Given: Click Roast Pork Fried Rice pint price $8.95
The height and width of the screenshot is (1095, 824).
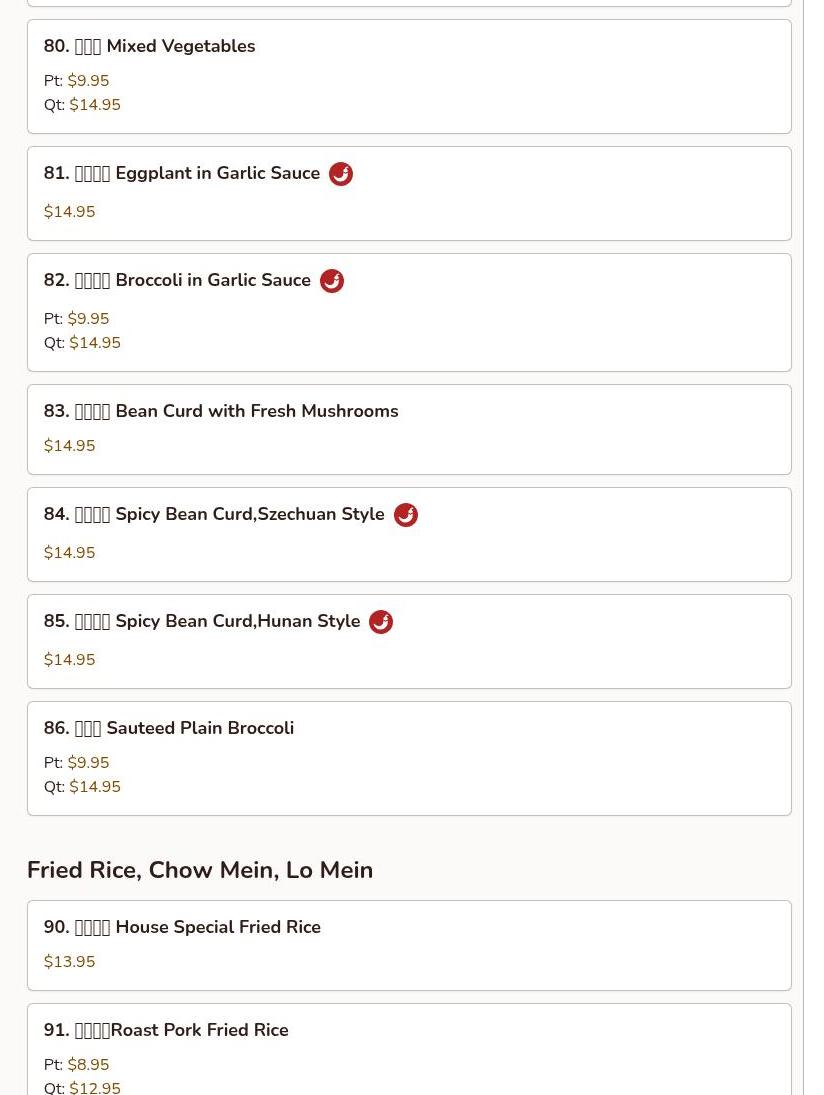Looking at the screenshot, I should point(88,1065).
